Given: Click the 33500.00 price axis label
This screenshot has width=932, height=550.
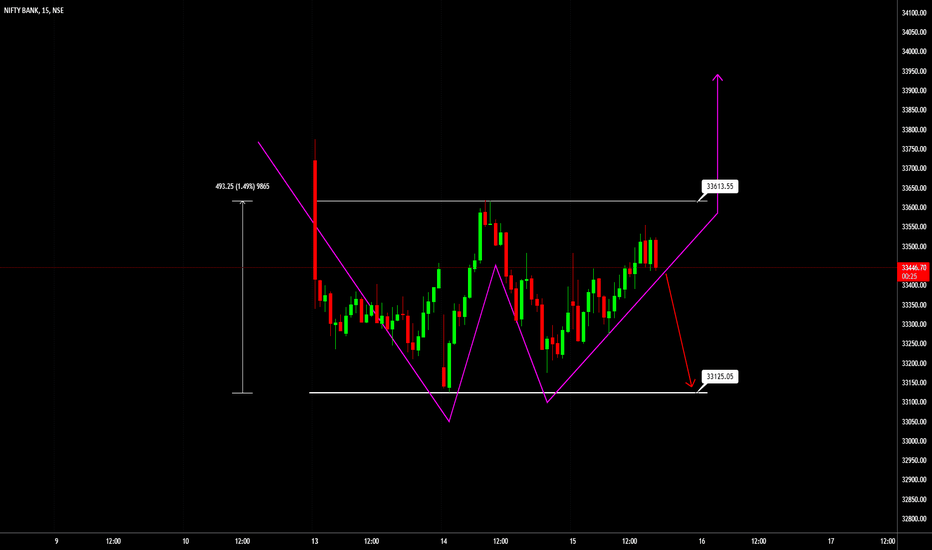Looking at the screenshot, I should [x=914, y=247].
